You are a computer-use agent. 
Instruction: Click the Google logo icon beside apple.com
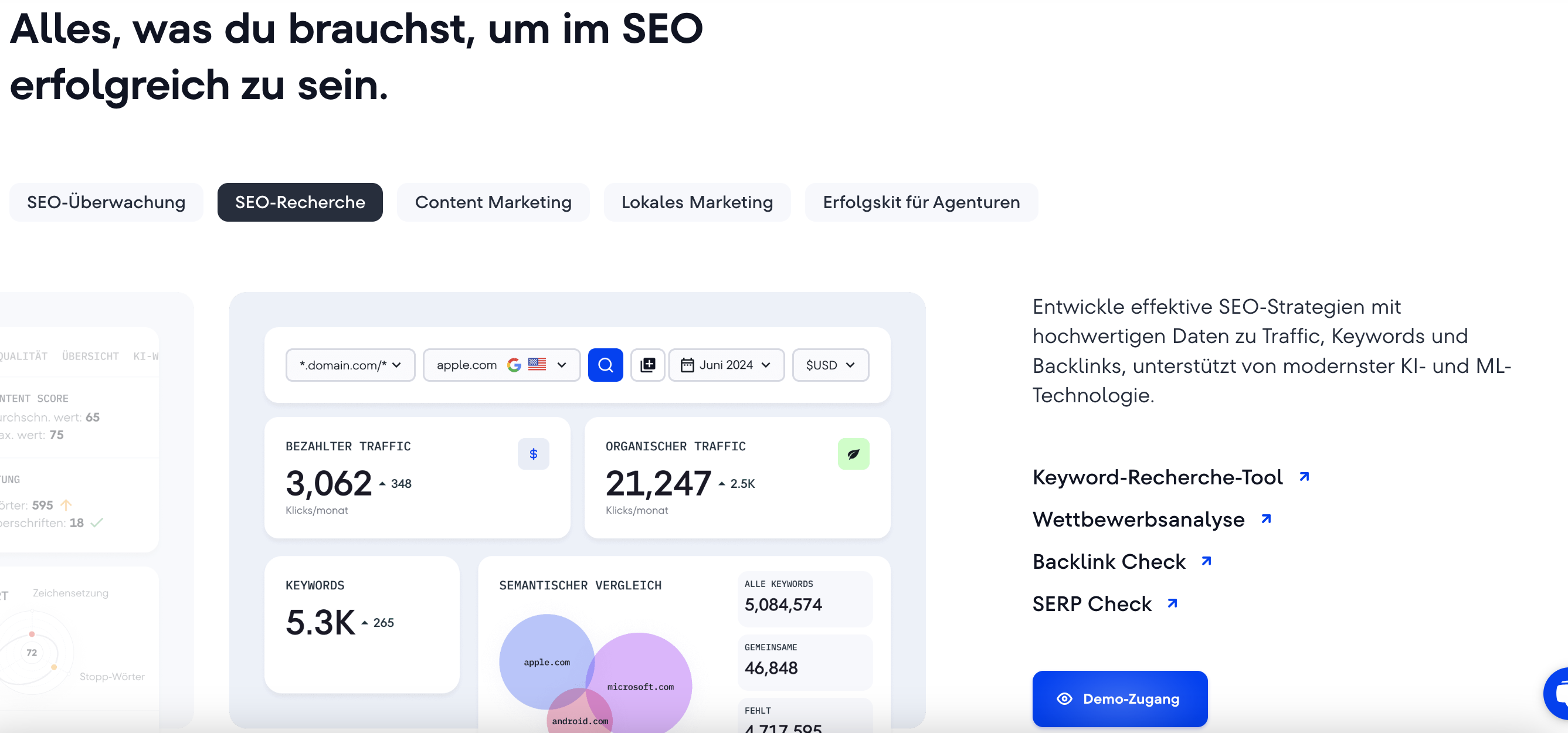pyautogui.click(x=514, y=365)
